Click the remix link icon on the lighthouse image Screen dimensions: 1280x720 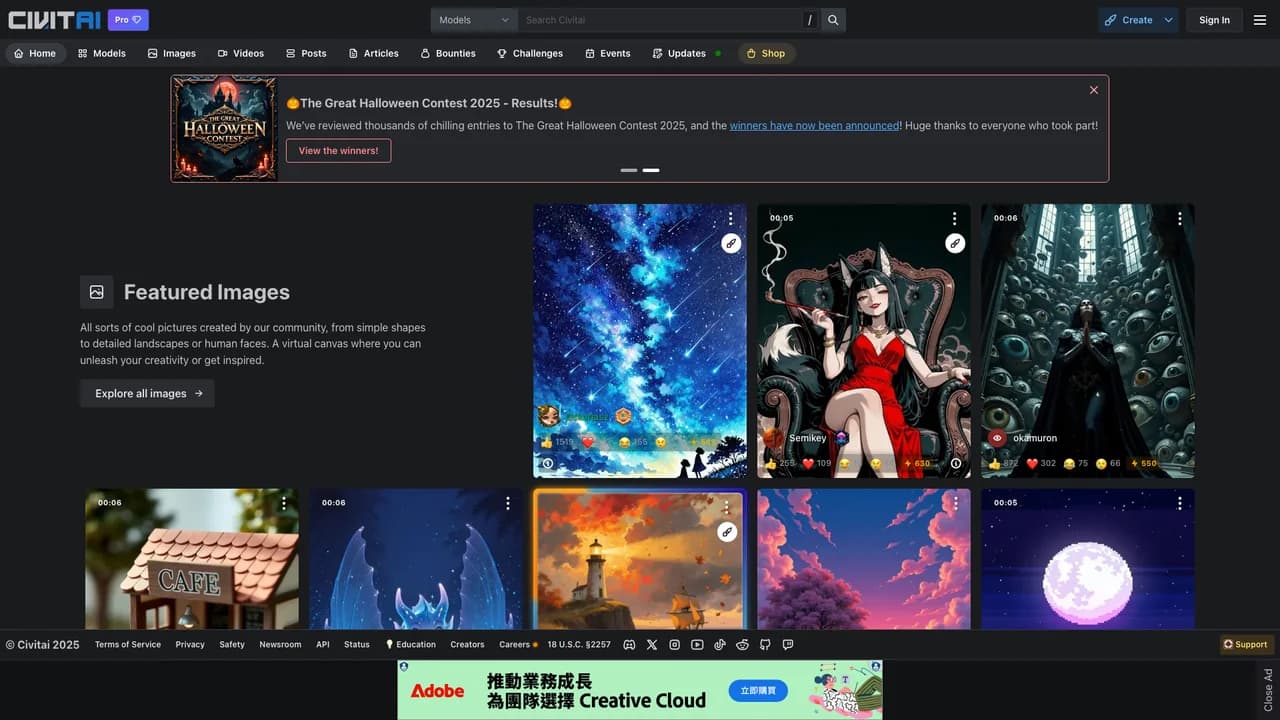coord(727,532)
